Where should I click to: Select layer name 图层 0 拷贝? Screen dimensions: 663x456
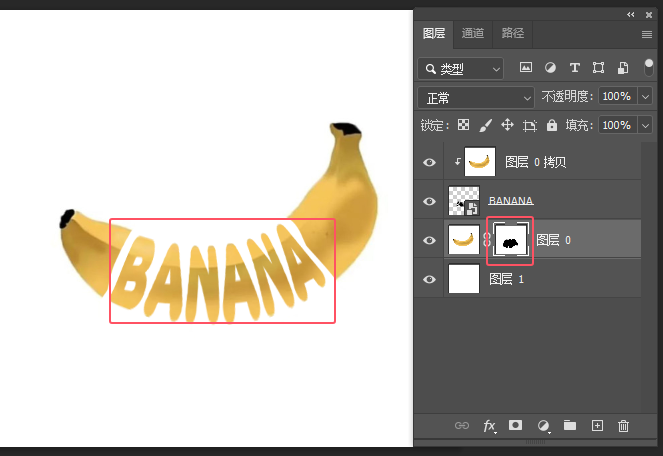coord(535,162)
